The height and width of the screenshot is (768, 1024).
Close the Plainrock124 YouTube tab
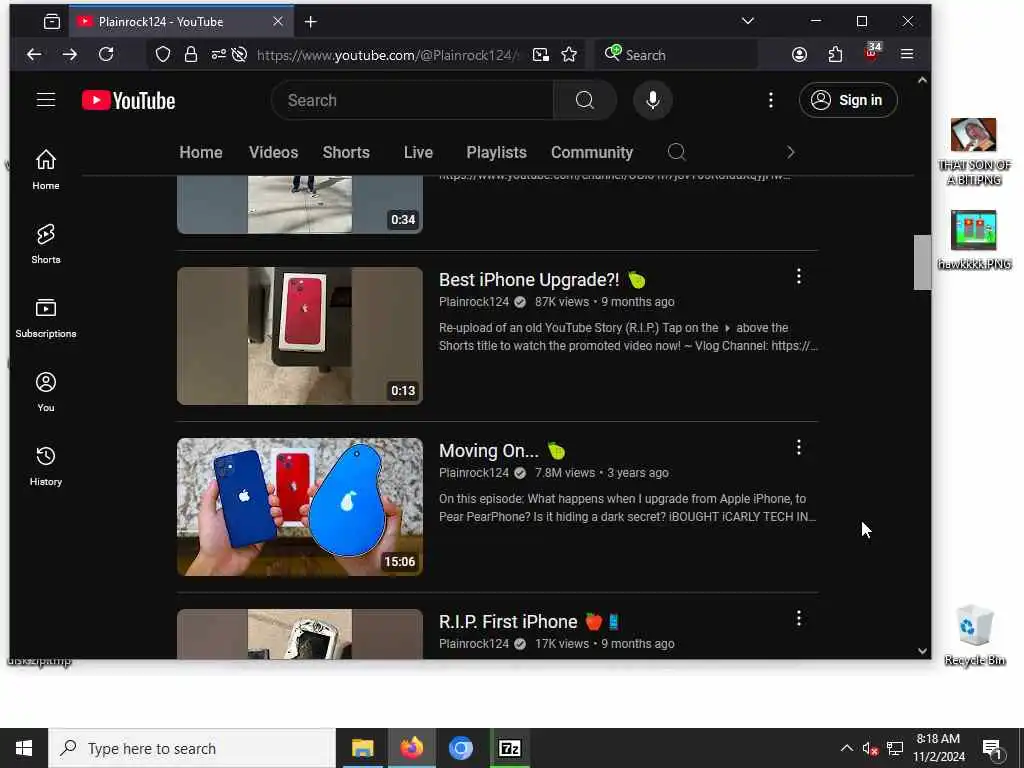click(278, 22)
